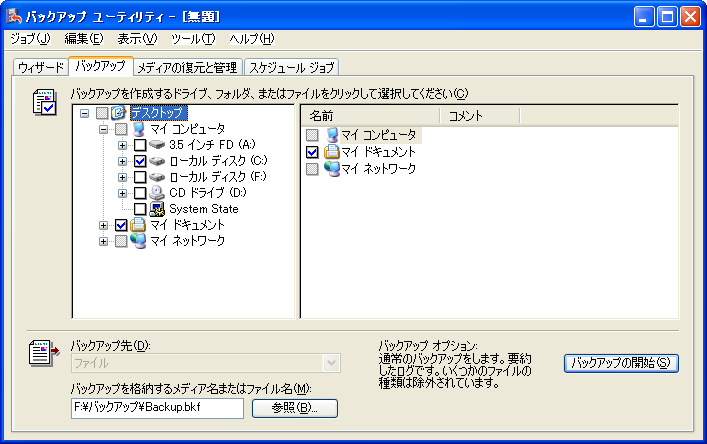Viewport: 707px width, 444px height.
Task: Open the バックアップ先 dropdown
Action: 331,363
